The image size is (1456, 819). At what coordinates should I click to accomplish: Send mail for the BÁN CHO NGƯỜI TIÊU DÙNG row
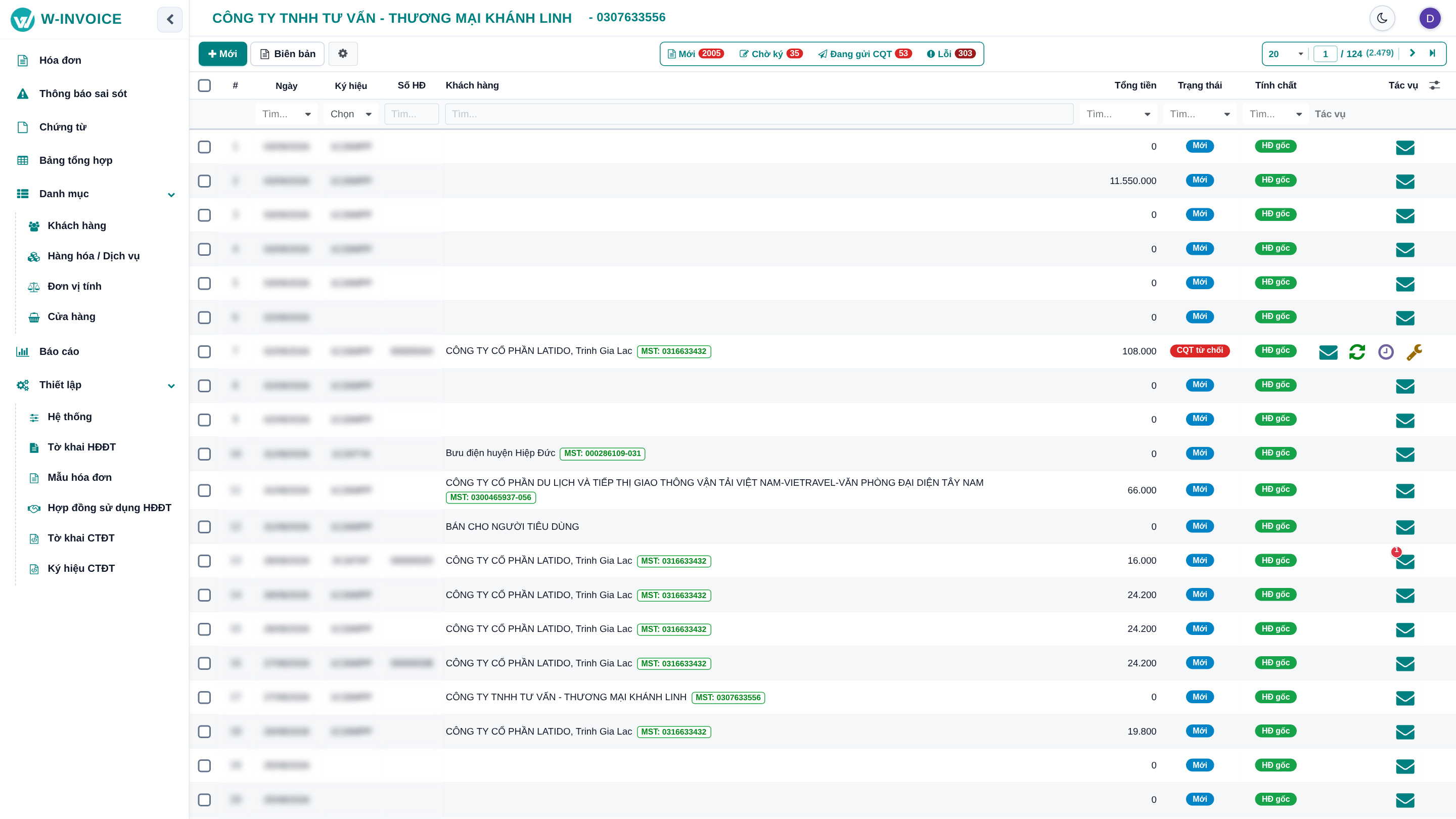tap(1405, 527)
